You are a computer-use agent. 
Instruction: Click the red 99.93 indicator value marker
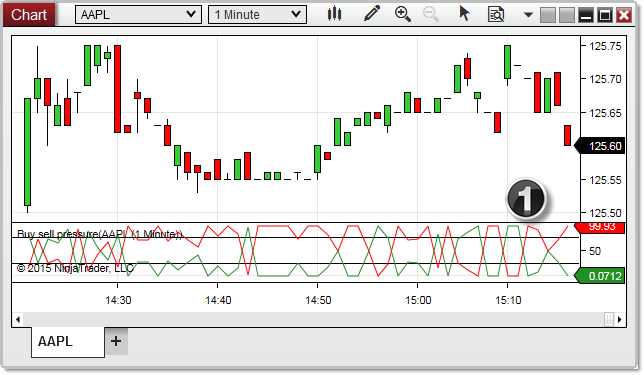[600, 227]
